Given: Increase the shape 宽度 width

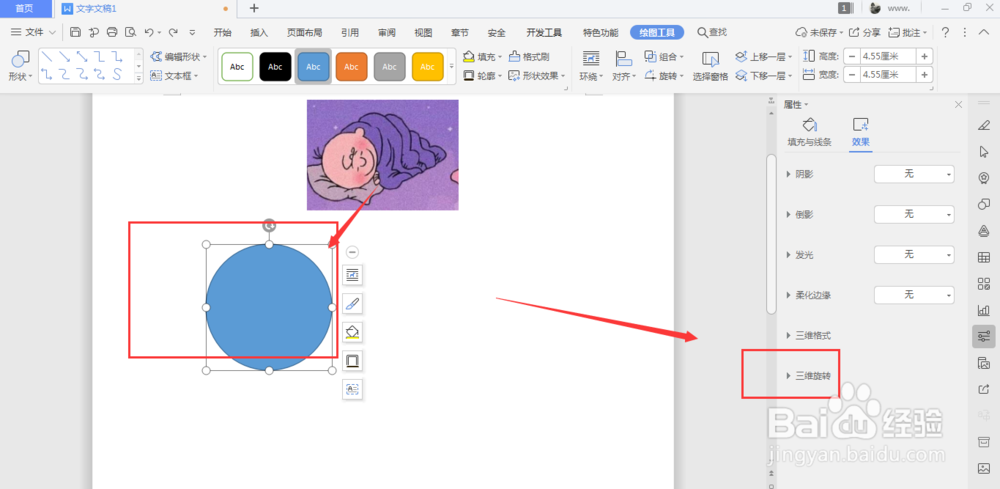Looking at the screenshot, I should tap(925, 75).
